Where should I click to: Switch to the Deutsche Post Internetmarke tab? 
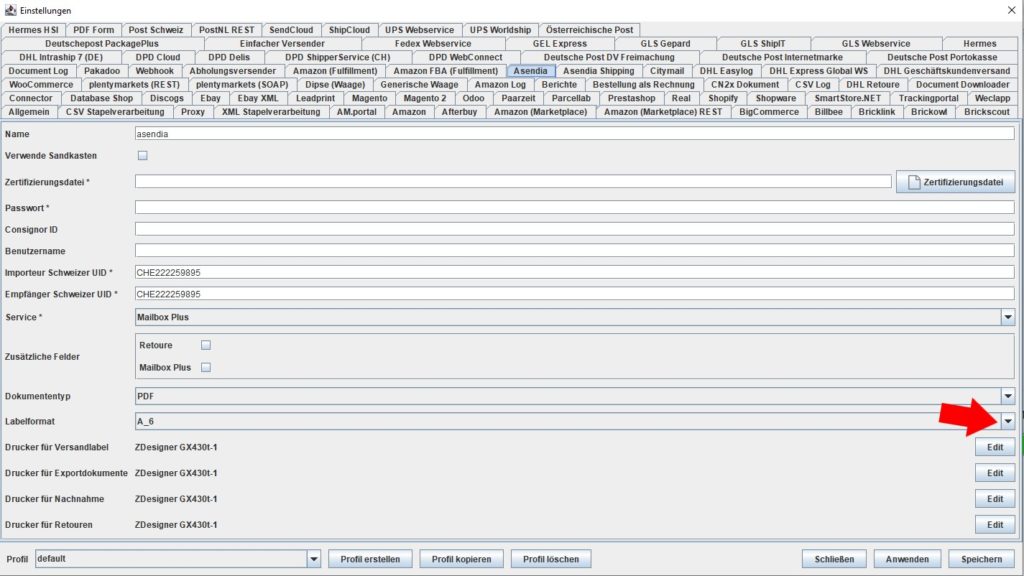point(782,57)
